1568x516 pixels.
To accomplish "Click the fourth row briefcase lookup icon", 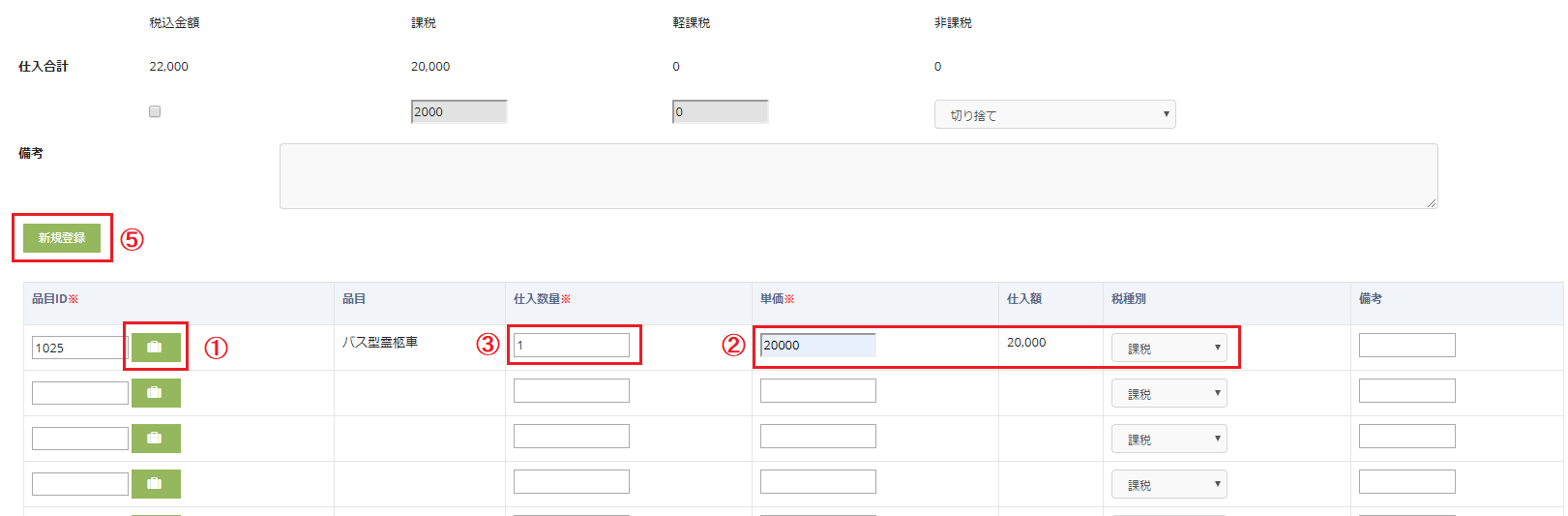I will (x=155, y=484).
